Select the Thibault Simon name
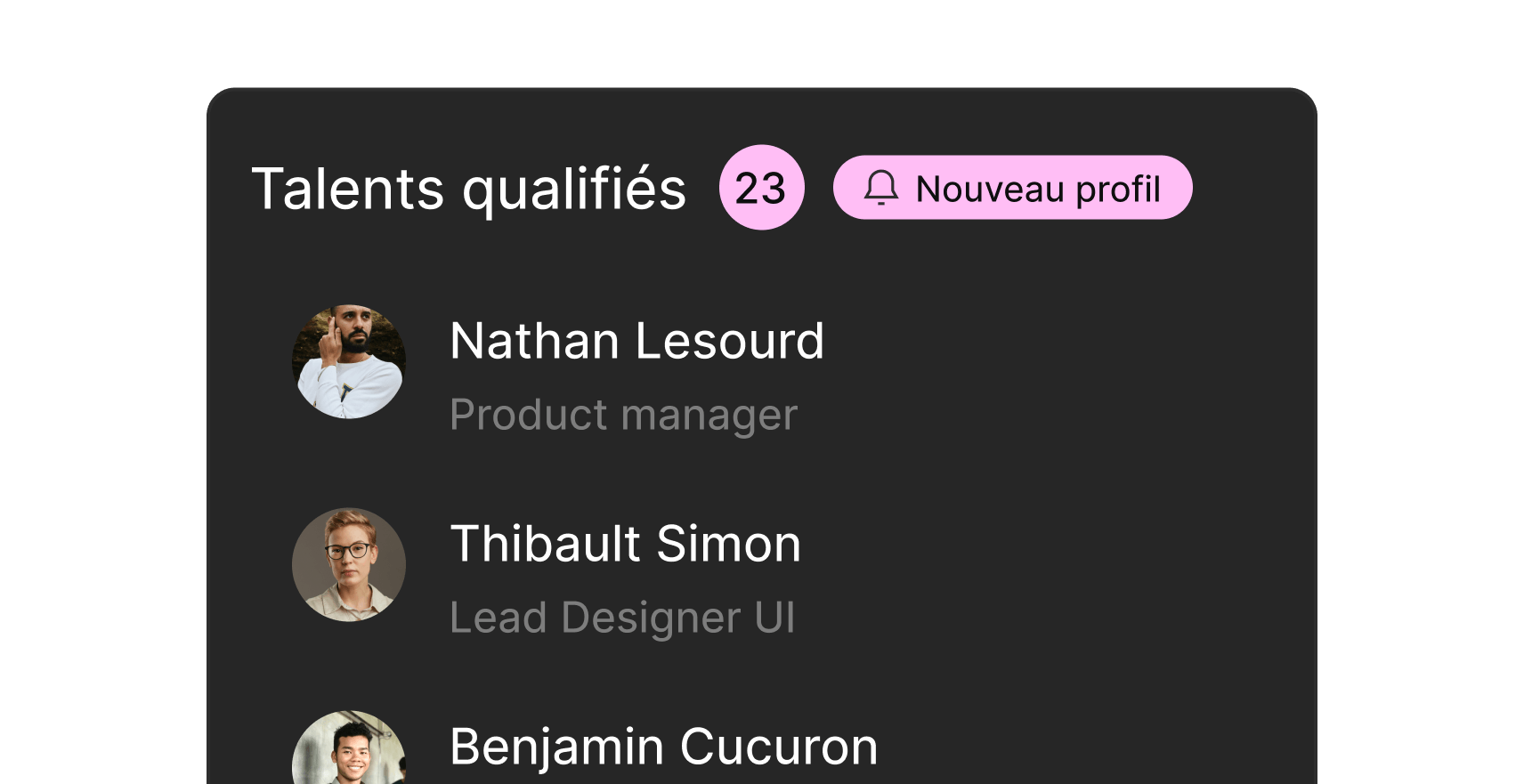Screen dimensions: 1524x784 (625, 544)
